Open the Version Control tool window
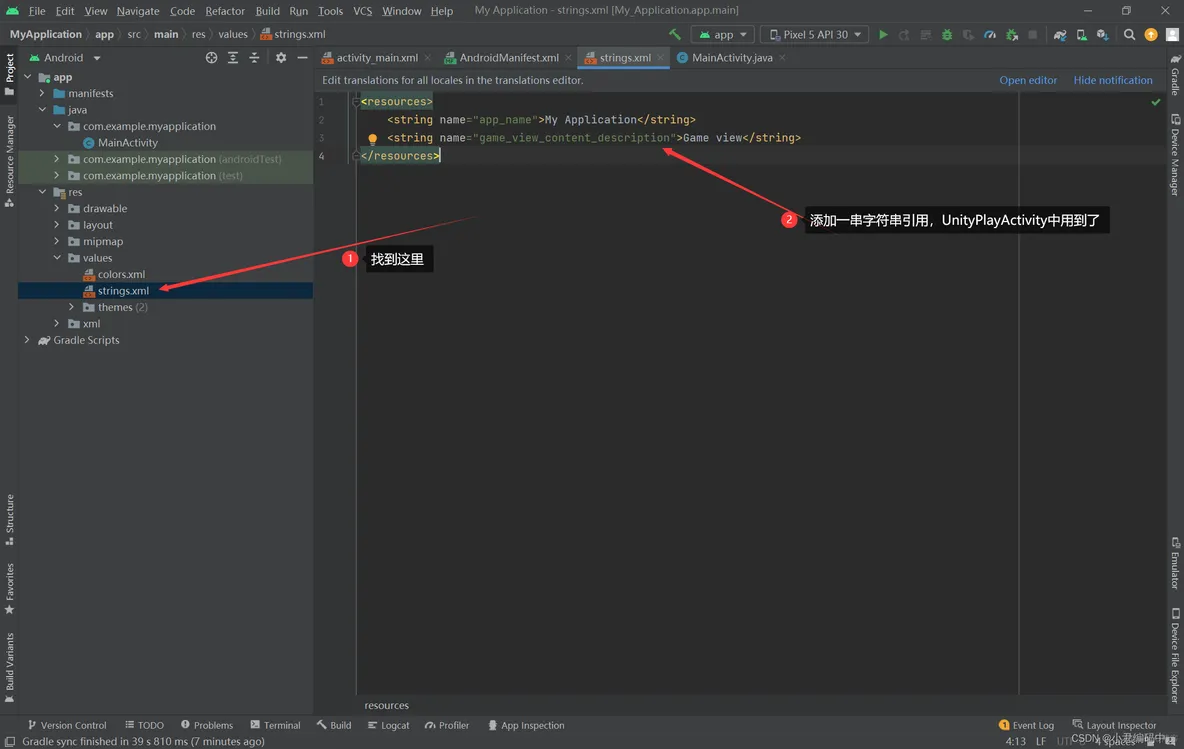Image resolution: width=1184 pixels, height=749 pixels. point(67,726)
